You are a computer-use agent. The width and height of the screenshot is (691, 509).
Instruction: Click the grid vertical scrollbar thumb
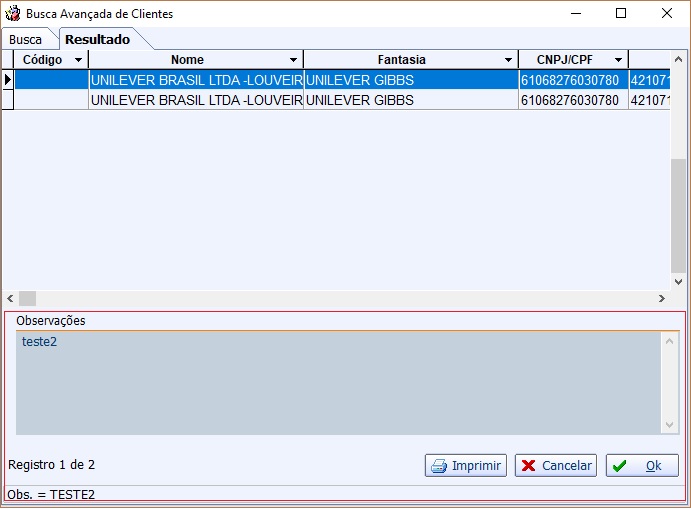coord(679,216)
